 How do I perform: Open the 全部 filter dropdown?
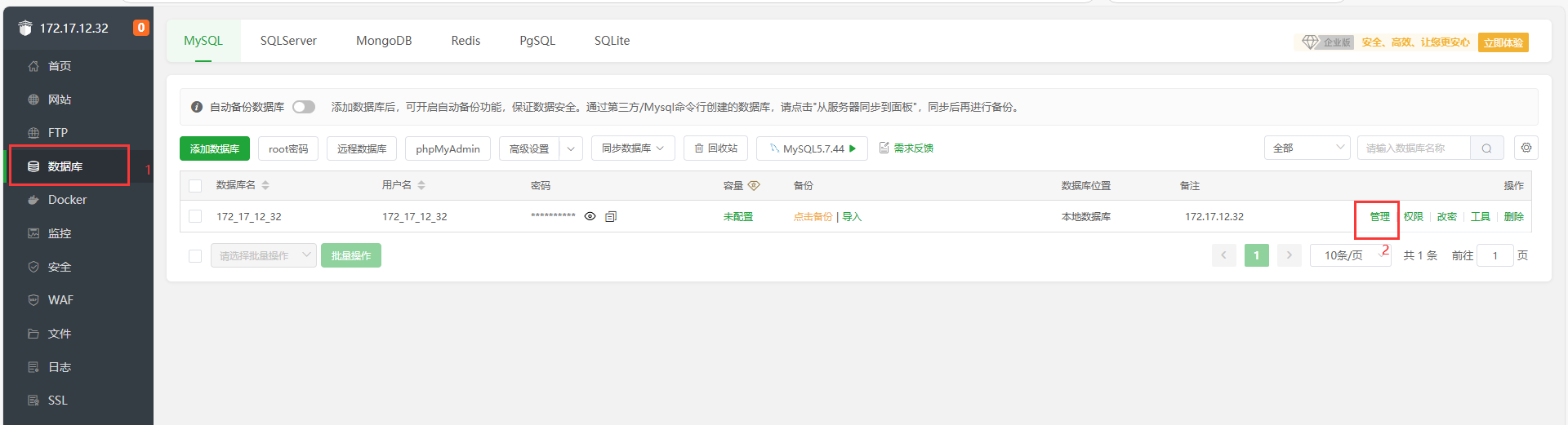point(1307,148)
